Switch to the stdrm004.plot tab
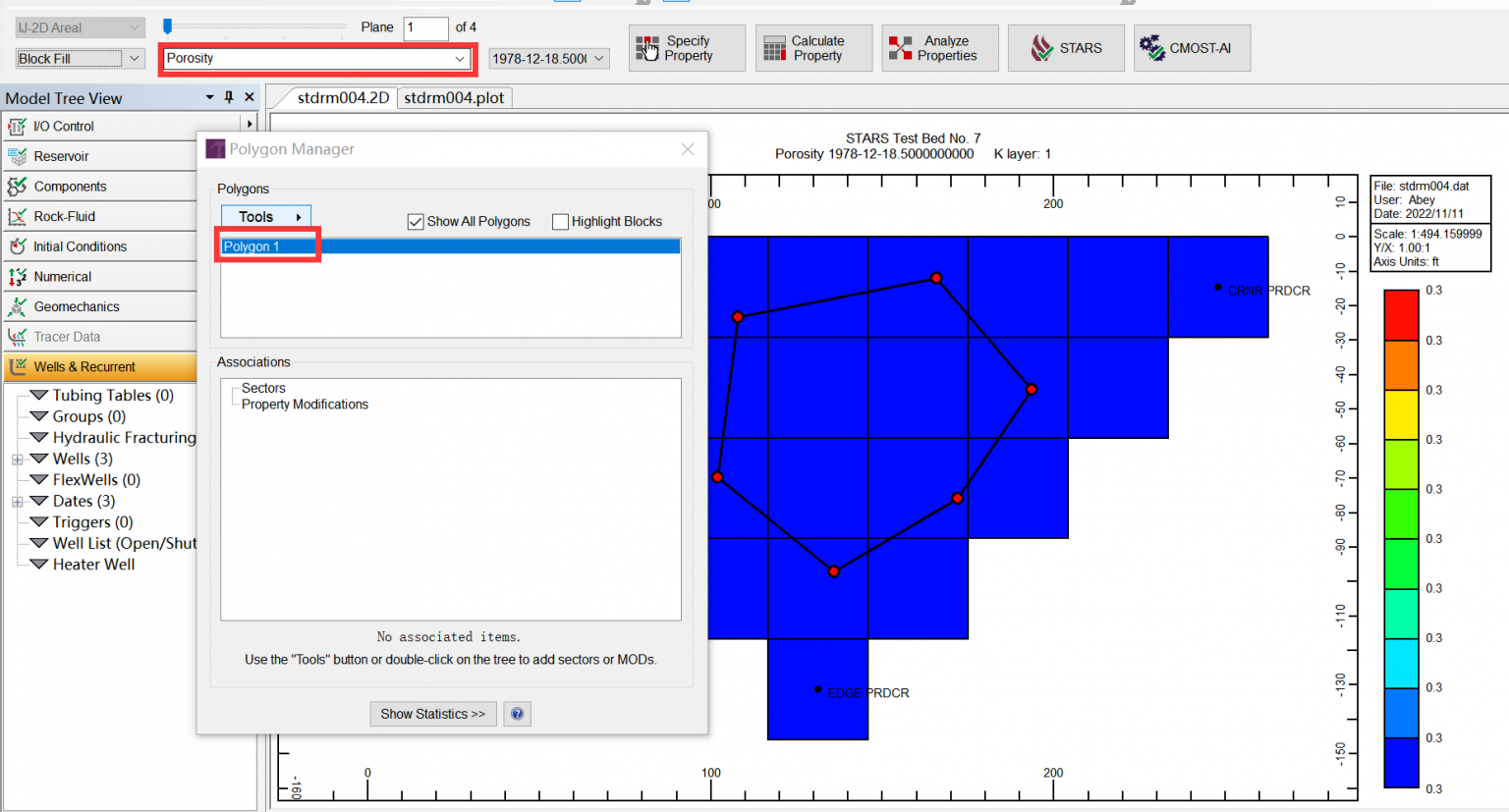The image size is (1509, 812). point(454,97)
